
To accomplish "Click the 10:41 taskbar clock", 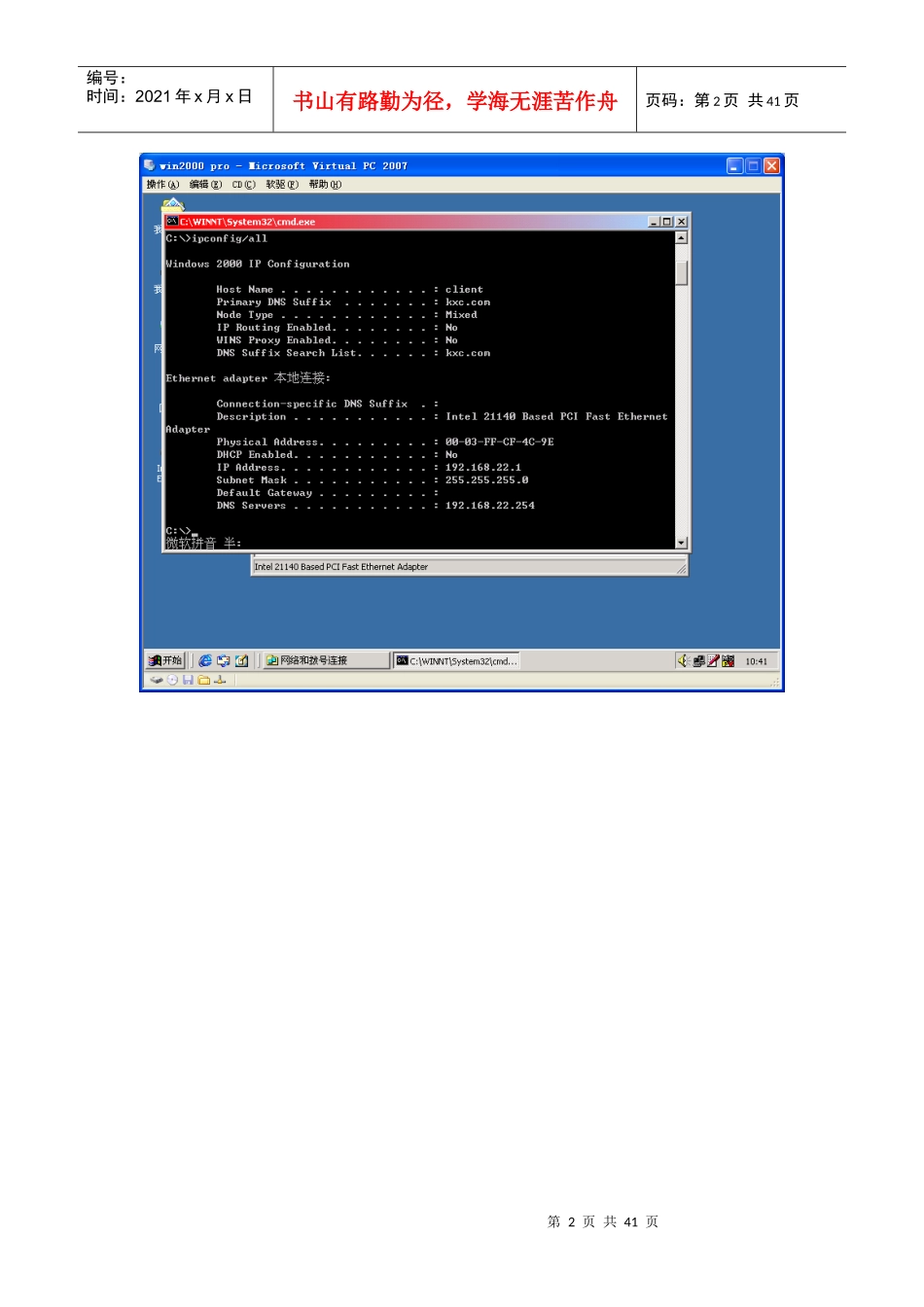I will (756, 661).
